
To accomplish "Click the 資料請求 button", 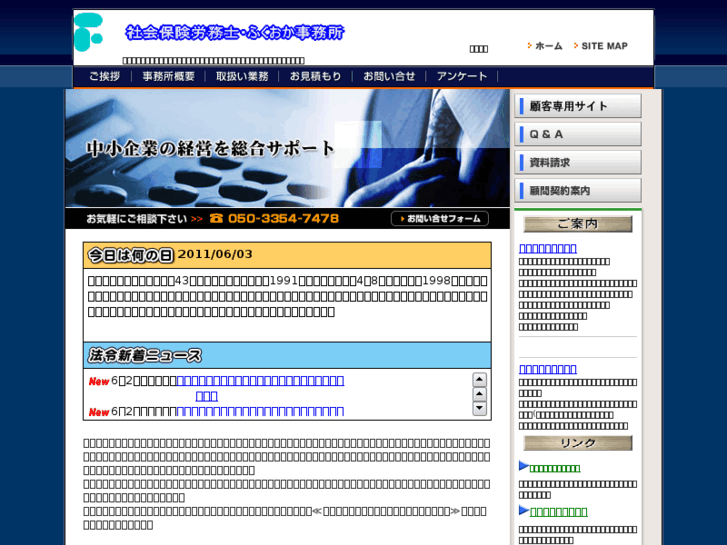I will pos(578,162).
